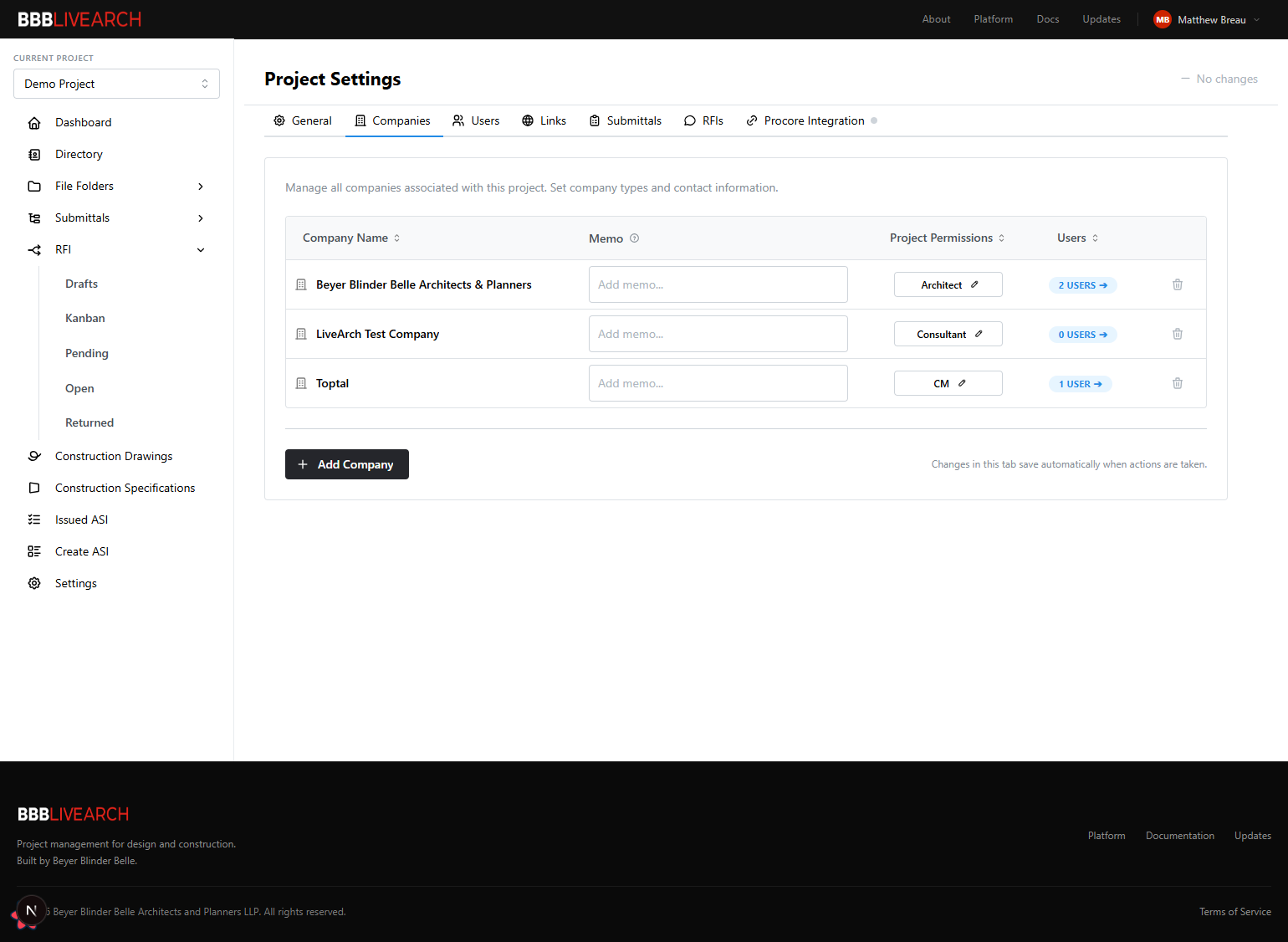
Task: Click the Settings gear icon in sidebar
Action: (34, 583)
